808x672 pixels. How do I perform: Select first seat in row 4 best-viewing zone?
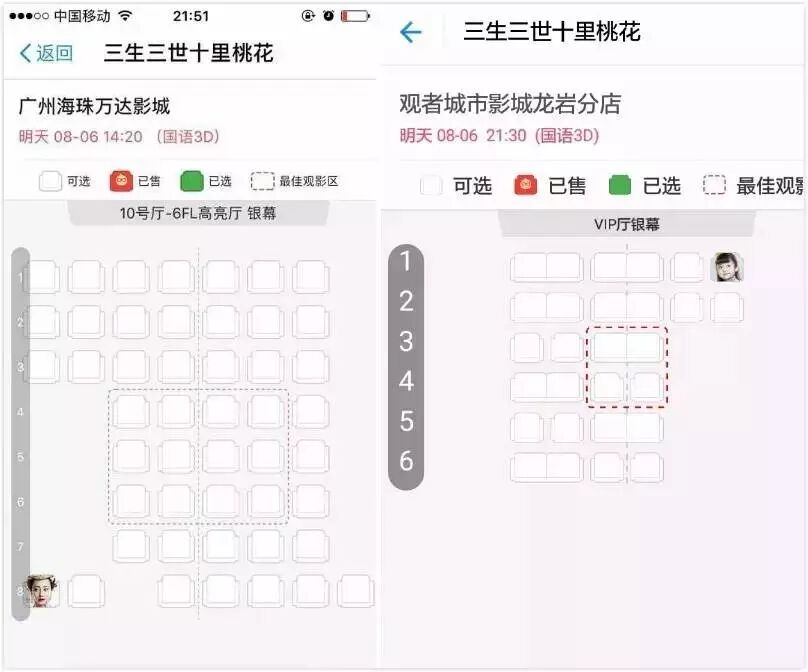tap(131, 411)
